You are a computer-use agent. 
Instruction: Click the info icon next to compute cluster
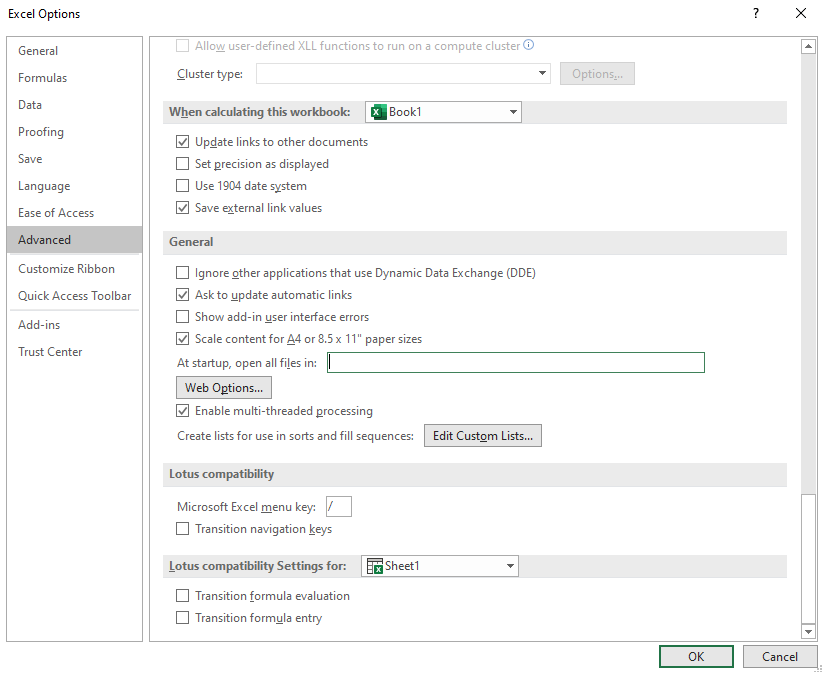(529, 45)
